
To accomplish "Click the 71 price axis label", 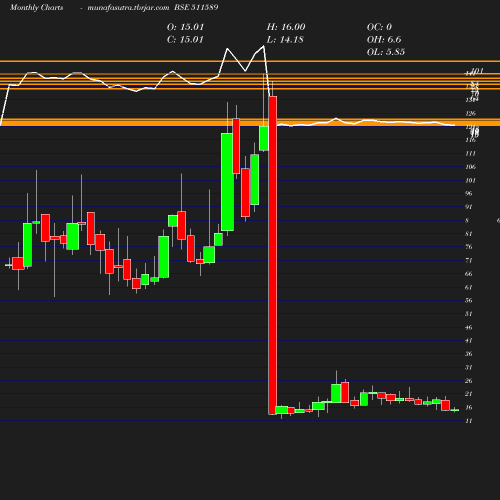I will (x=469, y=260).
